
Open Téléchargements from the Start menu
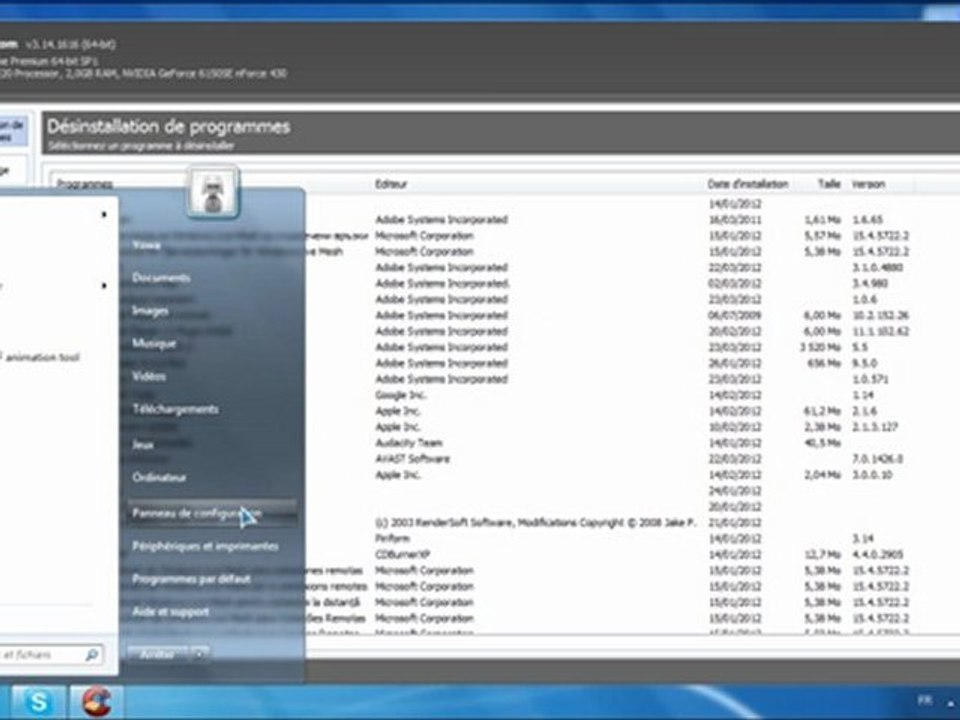[x=175, y=409]
